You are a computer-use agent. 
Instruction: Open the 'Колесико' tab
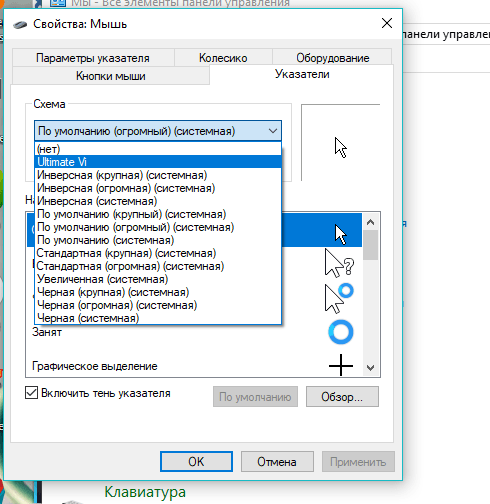pyautogui.click(x=223, y=58)
